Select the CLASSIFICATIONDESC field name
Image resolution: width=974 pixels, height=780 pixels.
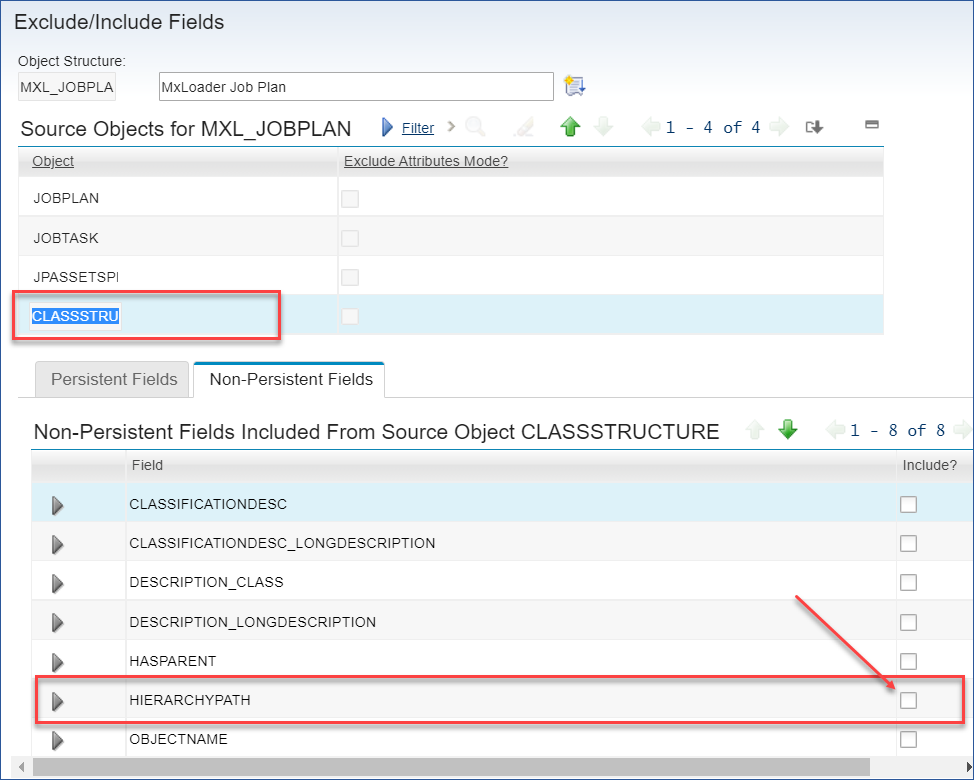208,504
